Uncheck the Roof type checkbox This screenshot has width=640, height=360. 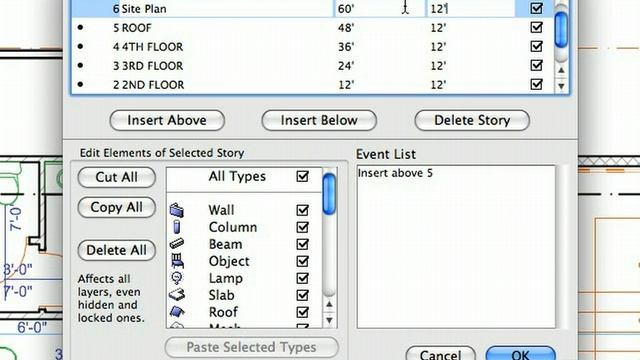pyautogui.click(x=302, y=312)
